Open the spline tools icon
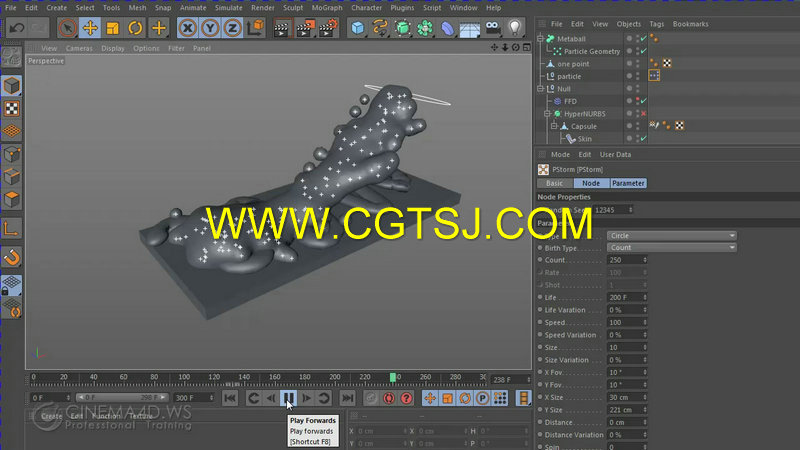800x450 pixels. point(380,28)
